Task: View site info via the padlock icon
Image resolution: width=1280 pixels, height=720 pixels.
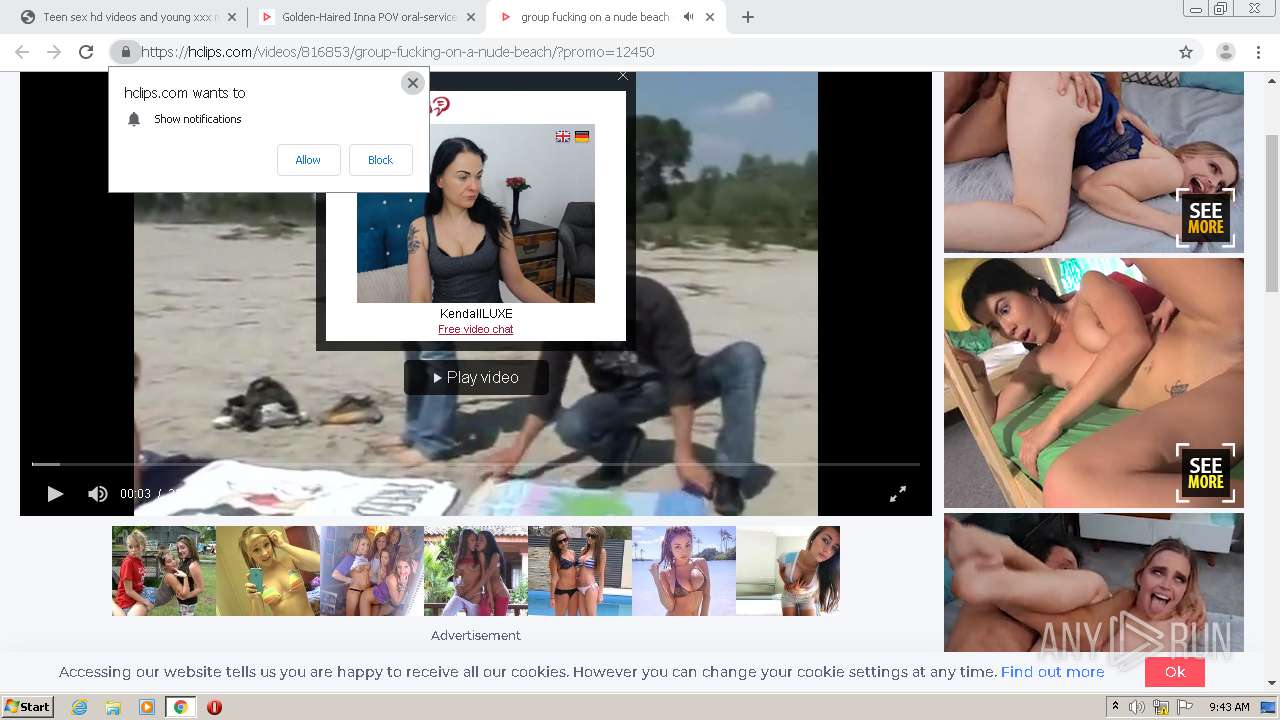Action: tap(125, 52)
